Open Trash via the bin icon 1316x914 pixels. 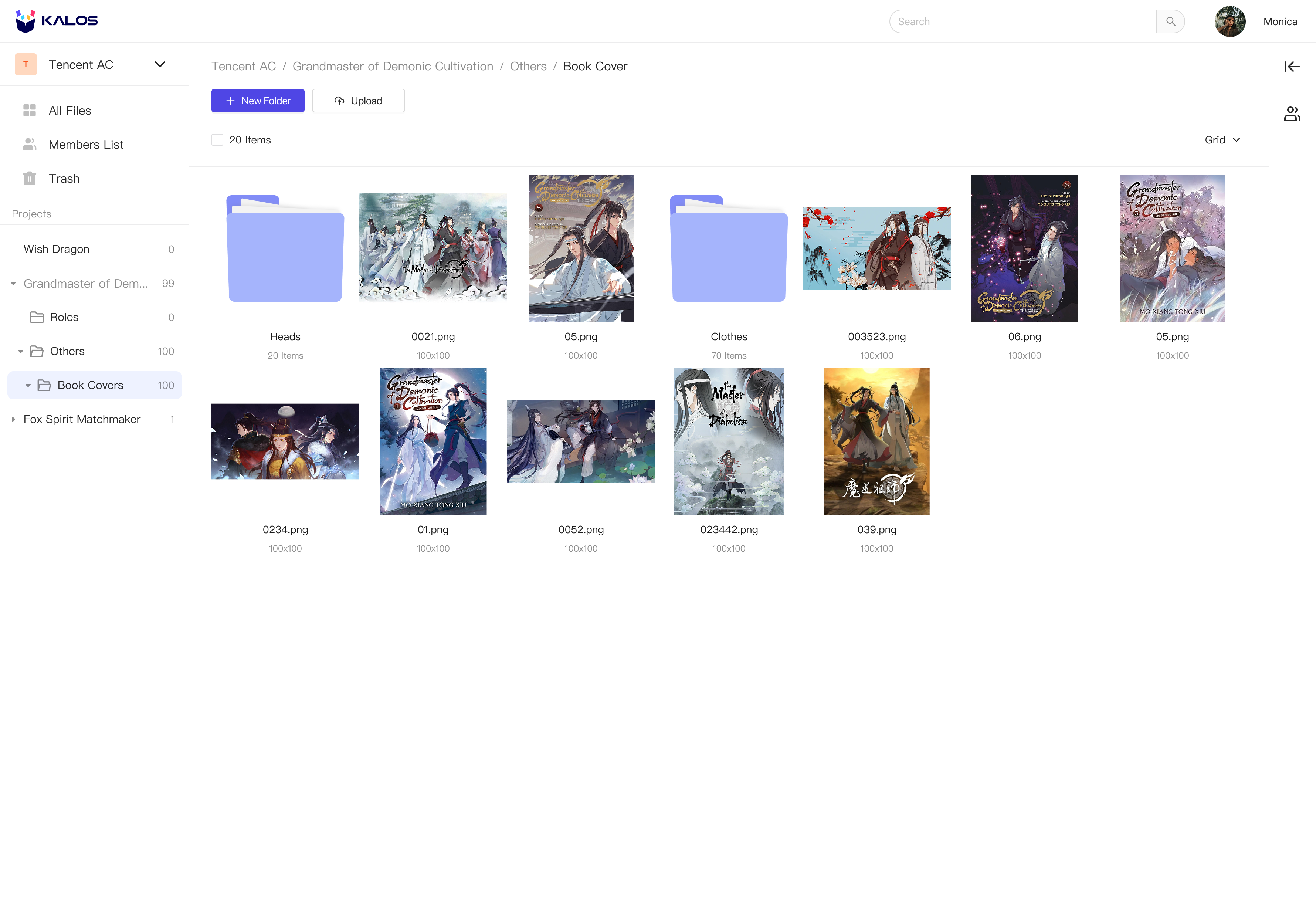click(x=29, y=178)
